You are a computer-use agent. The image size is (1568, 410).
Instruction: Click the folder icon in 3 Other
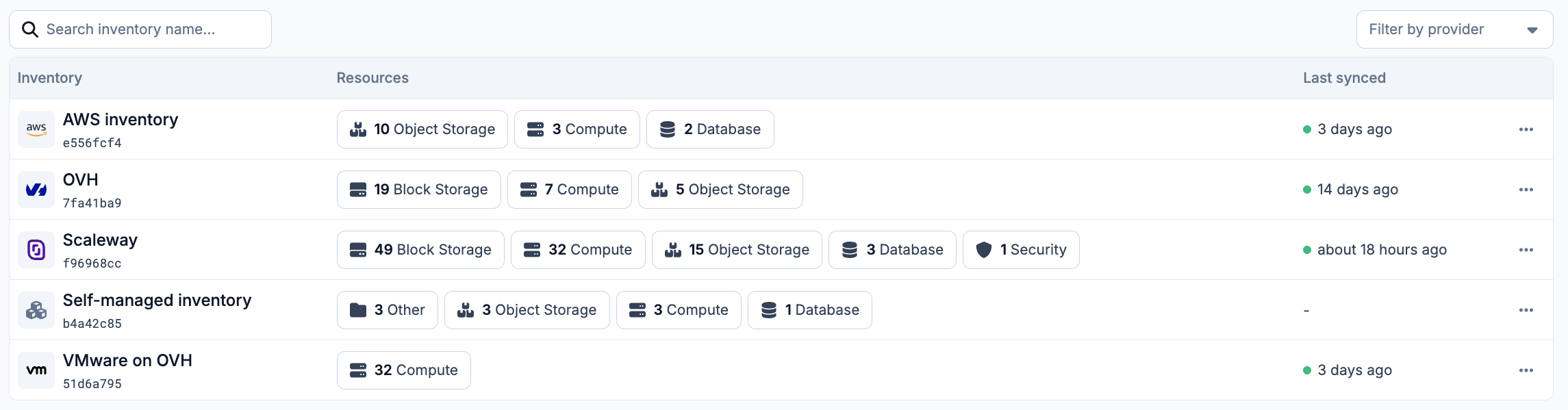click(358, 310)
